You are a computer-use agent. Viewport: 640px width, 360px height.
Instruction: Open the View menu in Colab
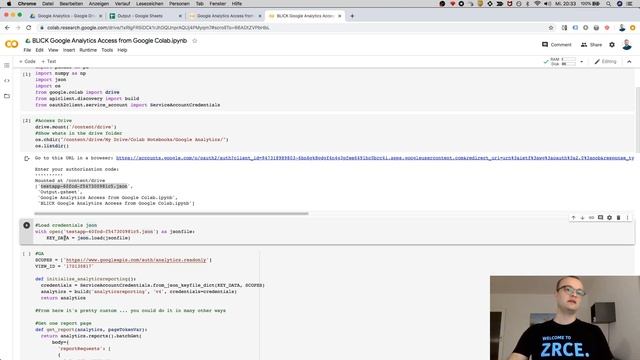pyautogui.click(x=53, y=50)
